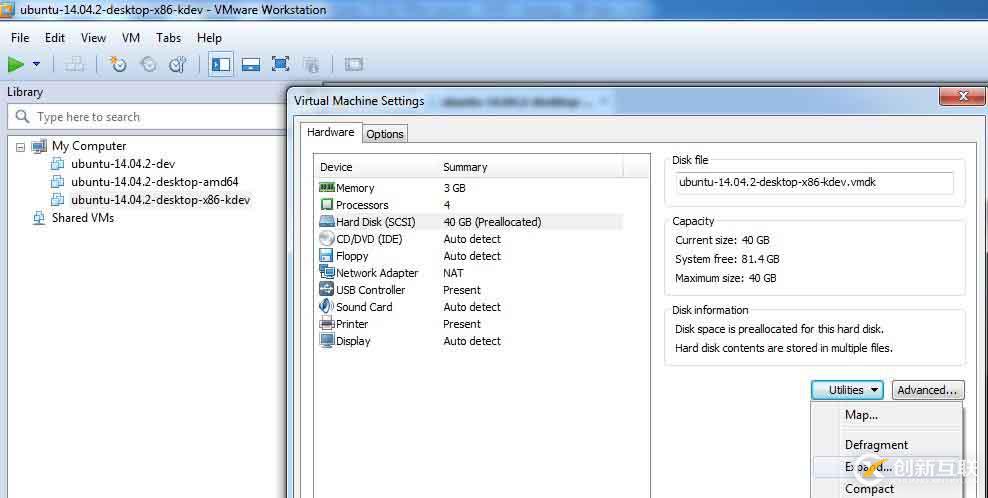The image size is (988, 498).
Task: Open the VM menu
Action: coord(131,38)
